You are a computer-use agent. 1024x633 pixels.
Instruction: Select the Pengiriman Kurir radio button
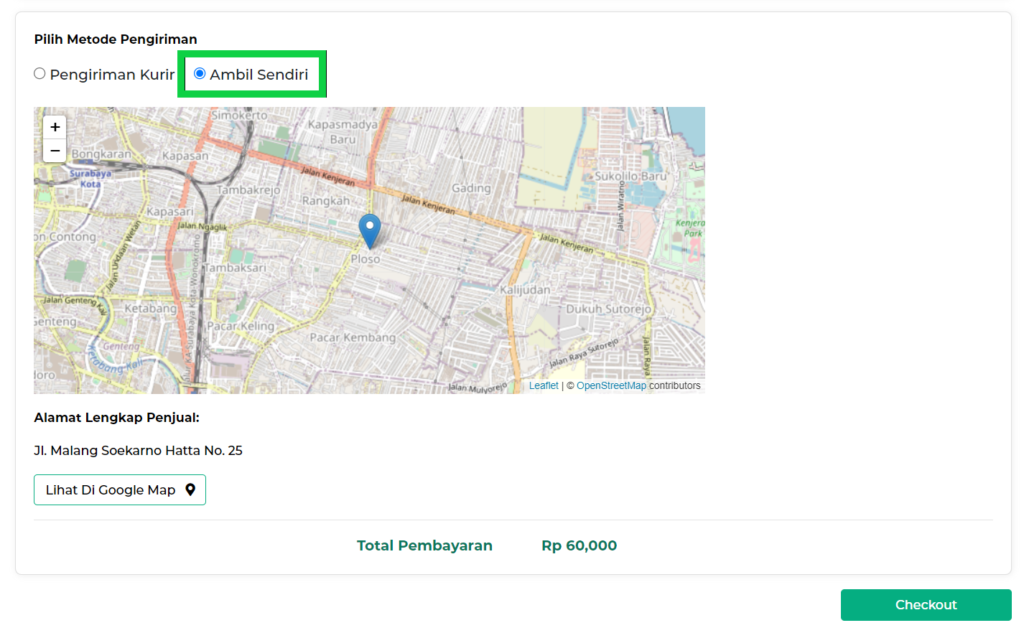pos(40,74)
